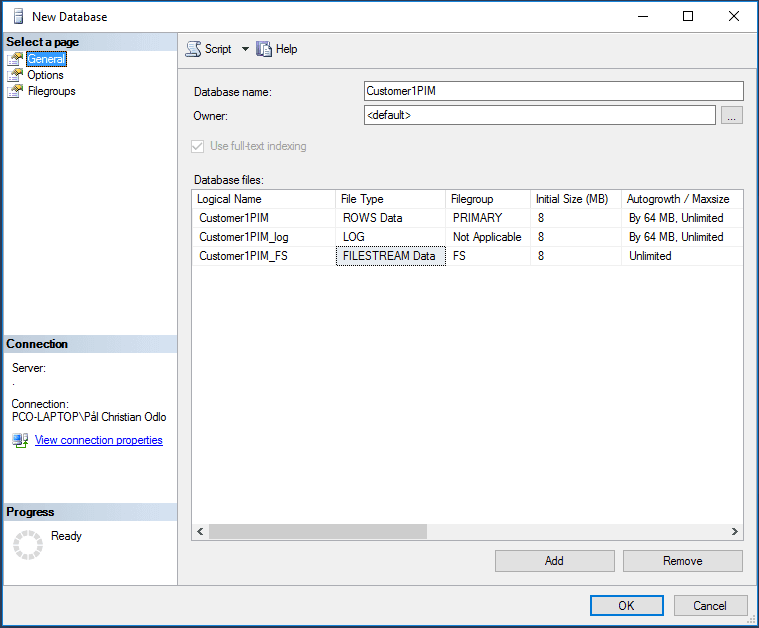Click the New Database title bar icon
The height and width of the screenshot is (628, 759).
coord(18,16)
